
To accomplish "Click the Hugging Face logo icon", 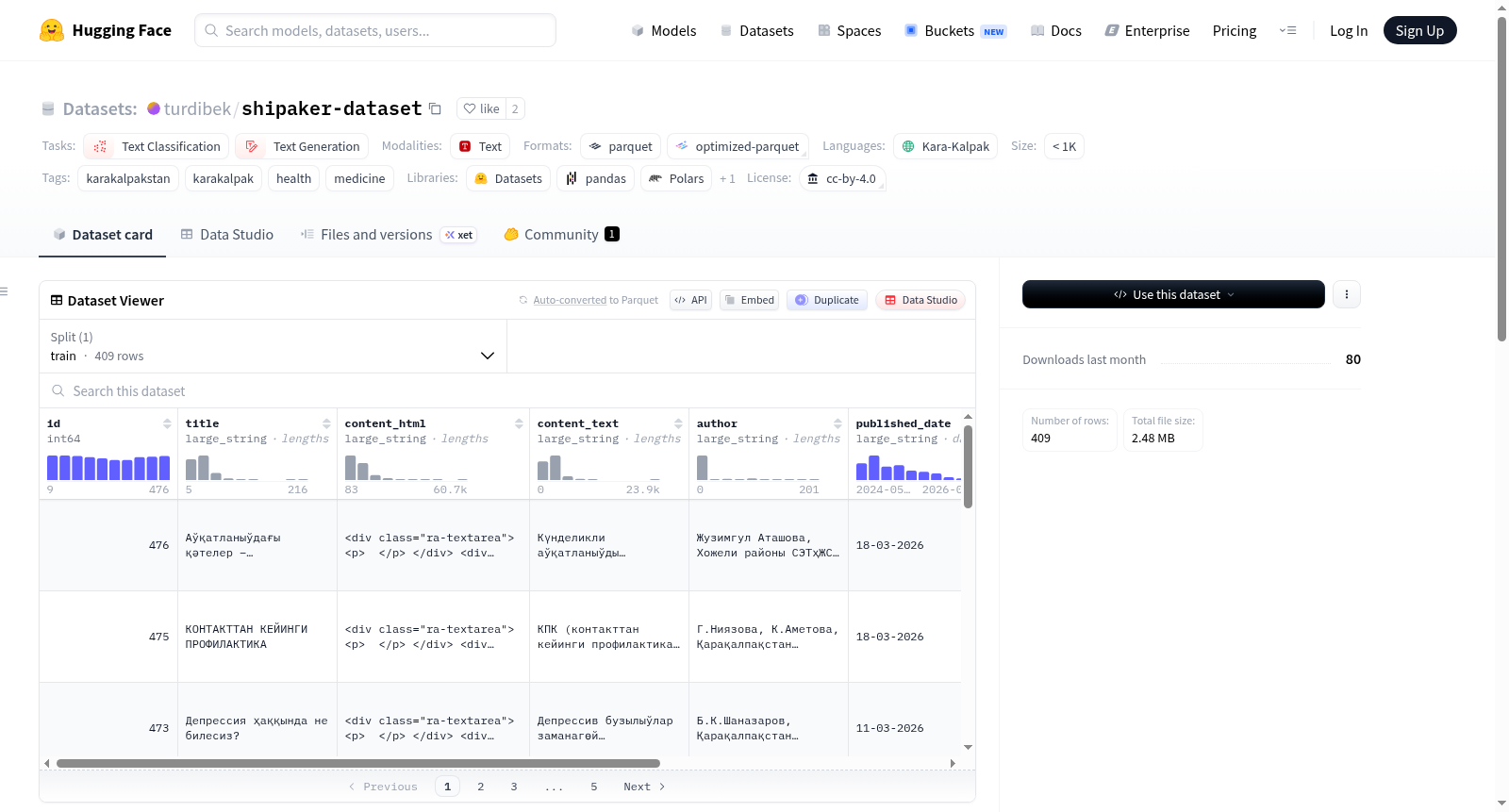I will pyautogui.click(x=52, y=30).
